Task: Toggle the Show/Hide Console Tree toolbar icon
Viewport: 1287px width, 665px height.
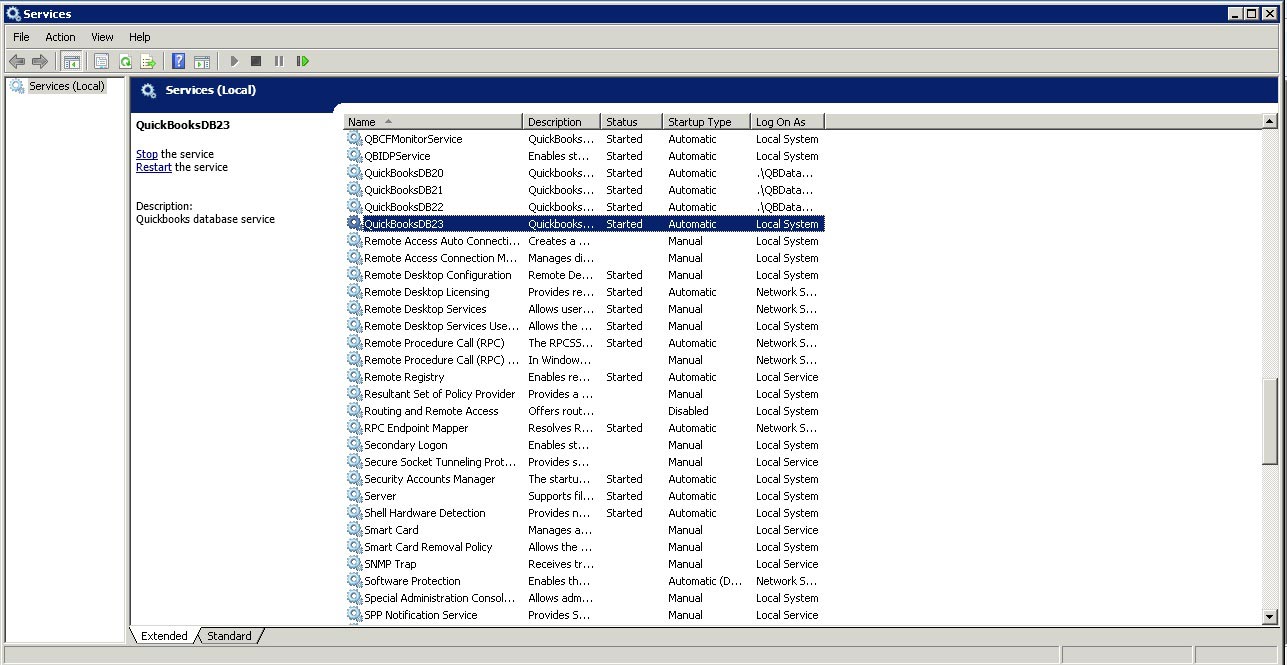Action: coord(73,61)
